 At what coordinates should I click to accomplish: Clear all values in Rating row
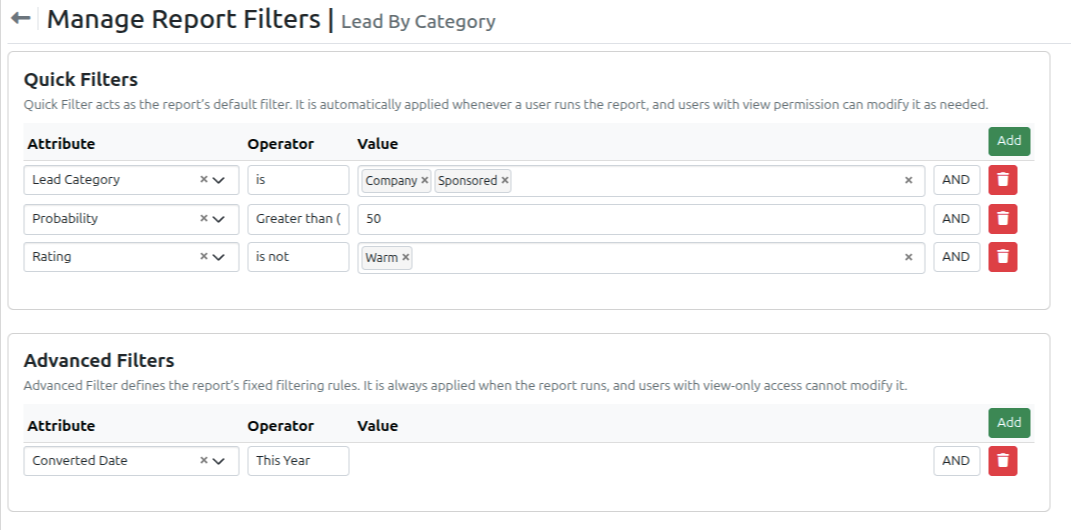pos(908,257)
